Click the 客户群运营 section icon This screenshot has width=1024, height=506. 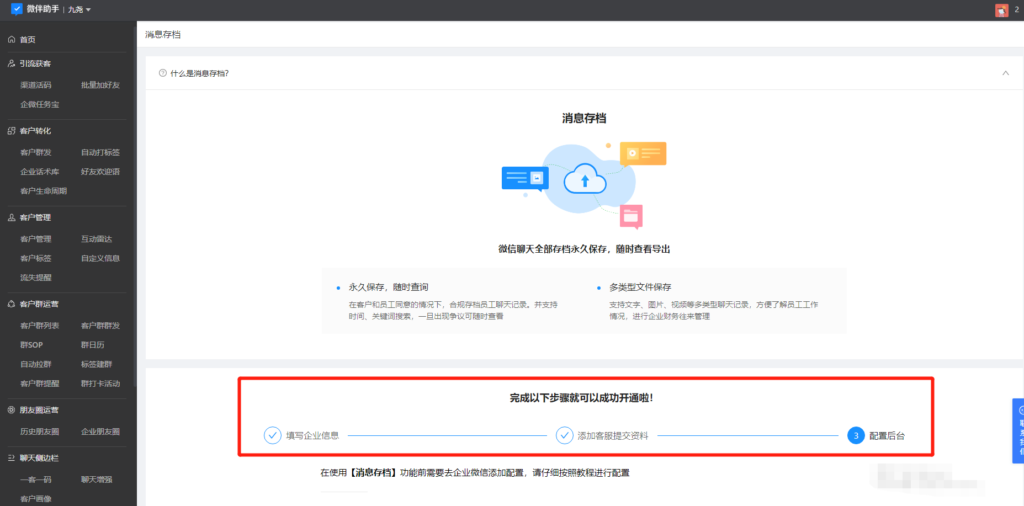[11, 304]
